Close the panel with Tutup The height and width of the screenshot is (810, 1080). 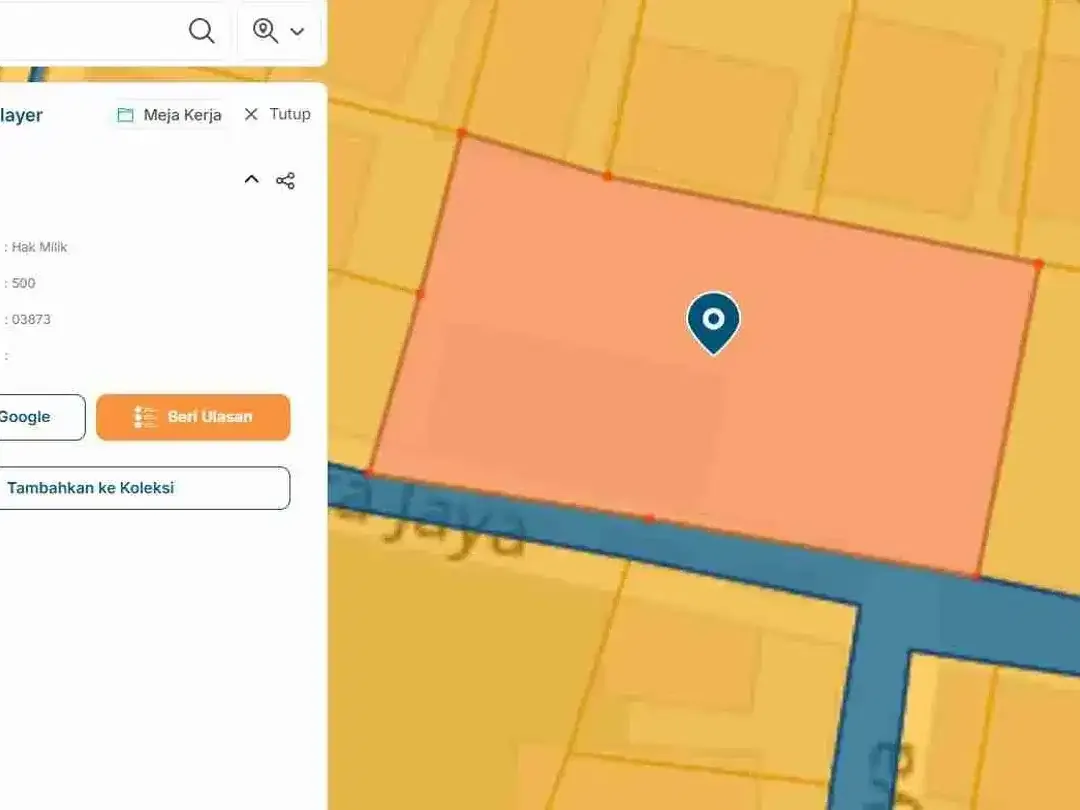tap(278, 114)
